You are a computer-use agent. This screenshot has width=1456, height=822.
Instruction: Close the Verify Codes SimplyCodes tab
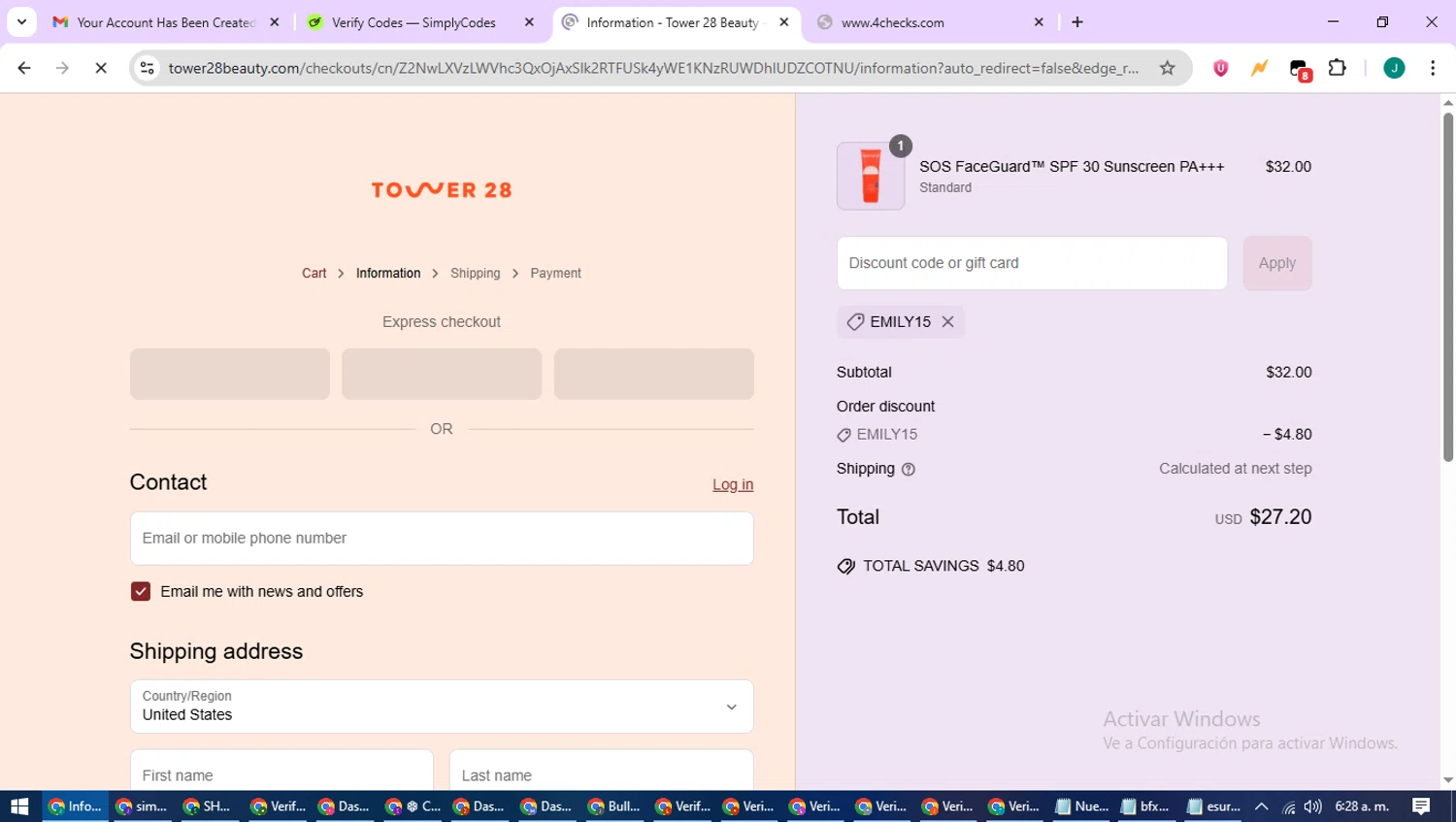pos(529,22)
